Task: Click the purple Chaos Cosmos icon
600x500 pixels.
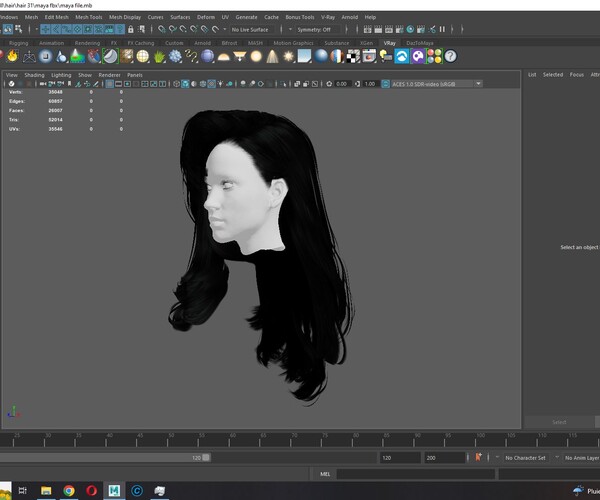Action: click(418, 56)
